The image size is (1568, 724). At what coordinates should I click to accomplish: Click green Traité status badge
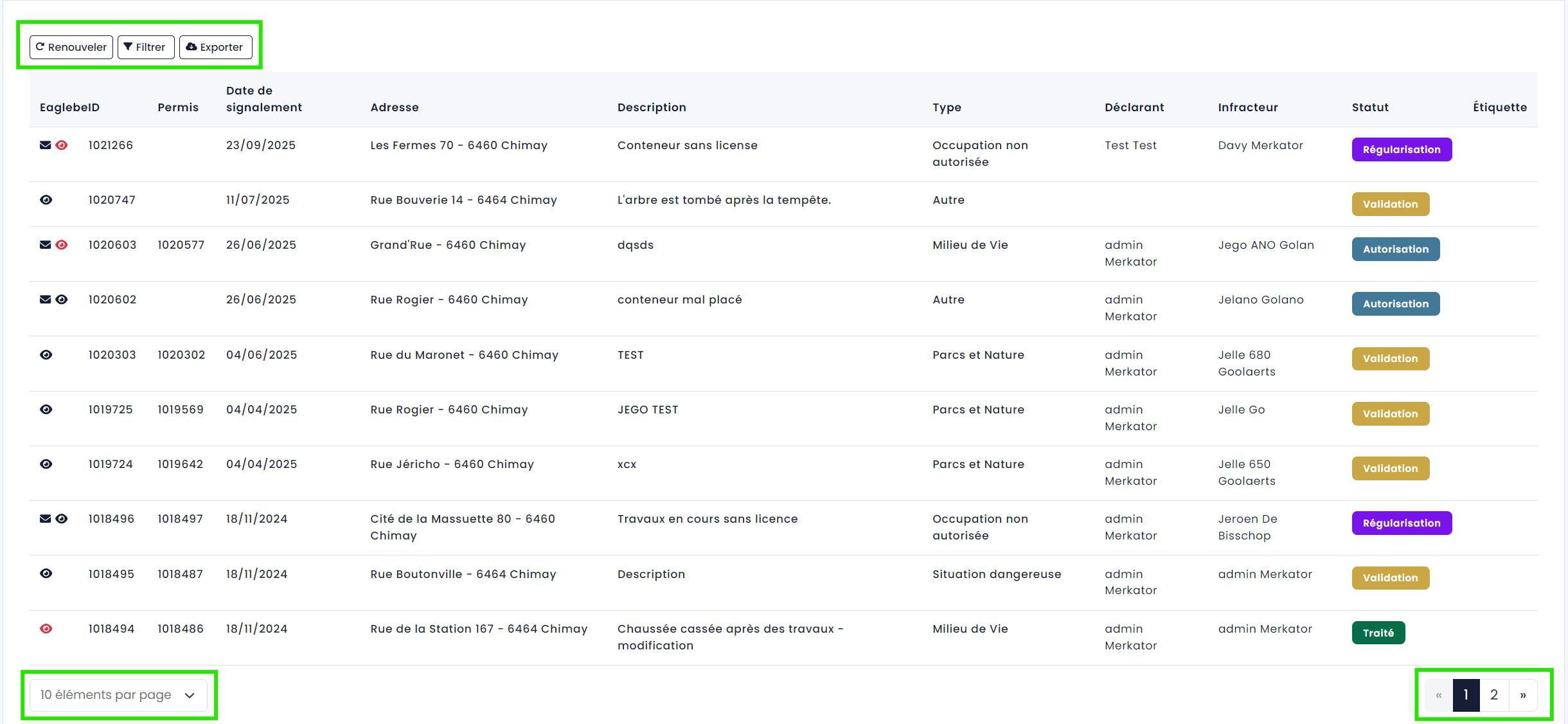point(1378,633)
